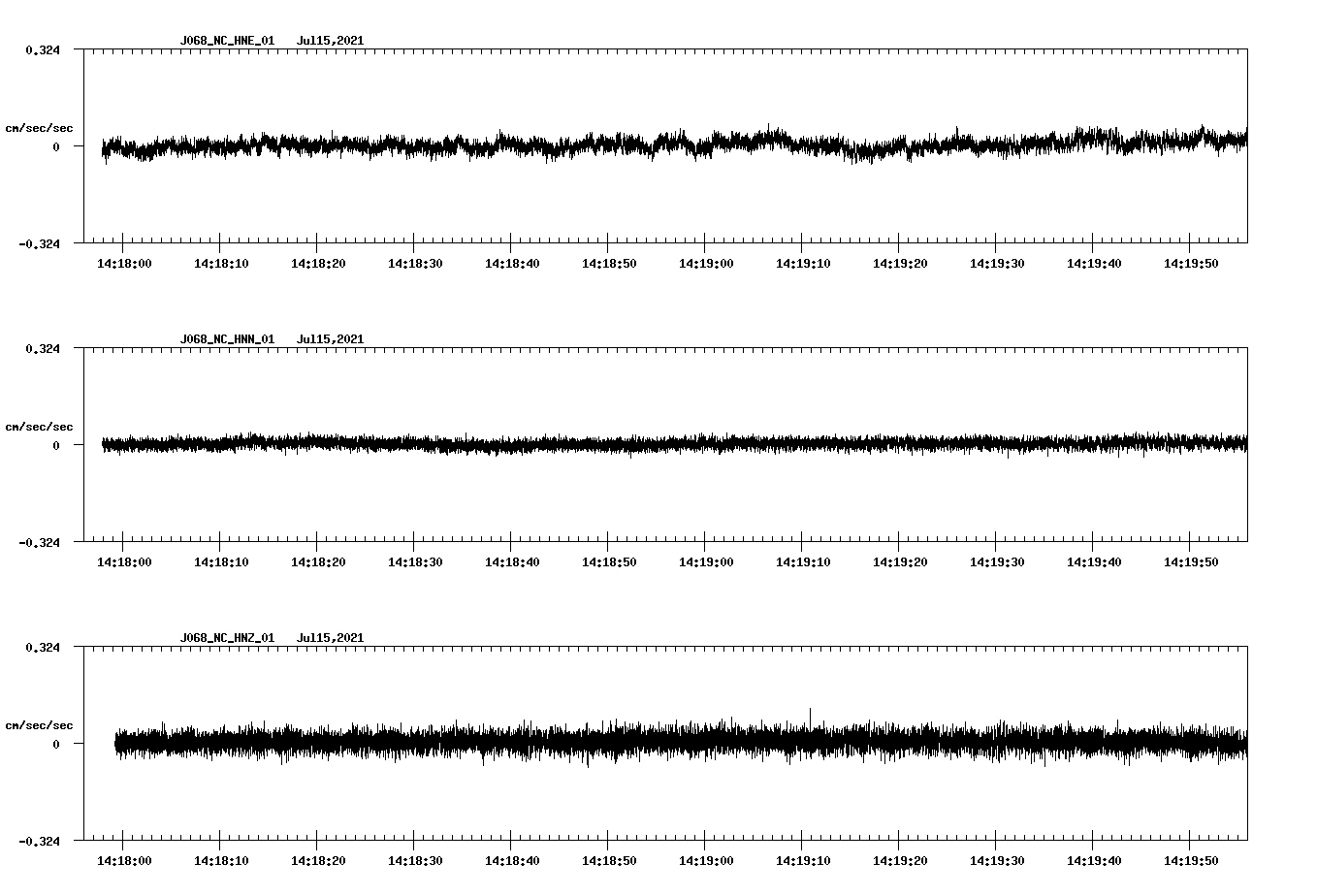Click the cm/sec/sec unit label on HNE plot
This screenshot has height=896, width=1317.
pyautogui.click(x=39, y=128)
